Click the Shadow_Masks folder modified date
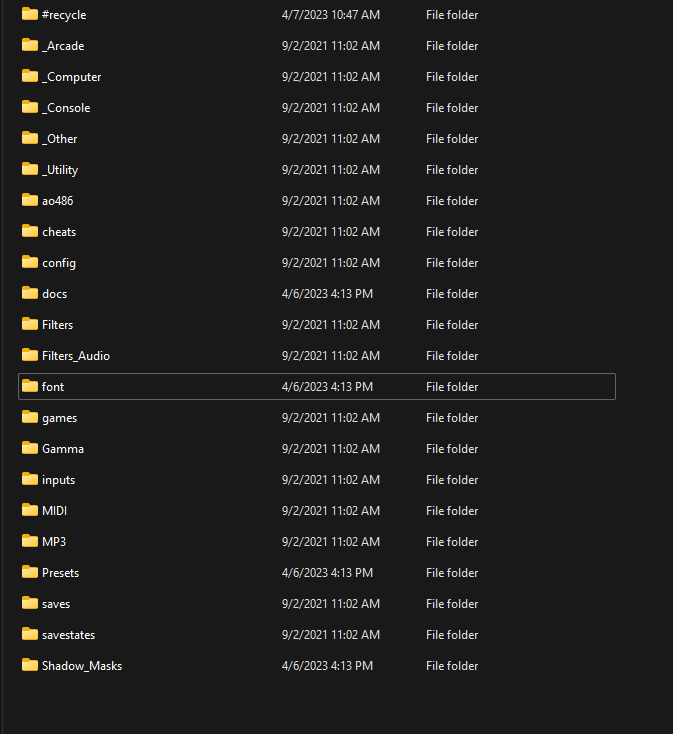This screenshot has width=673, height=734. point(327,666)
